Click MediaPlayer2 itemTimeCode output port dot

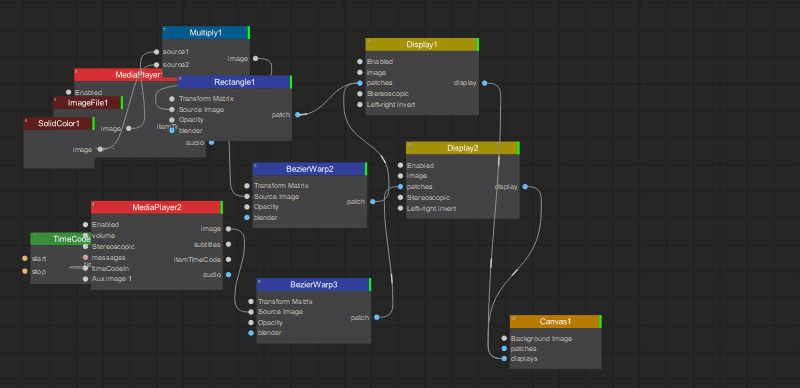point(228,259)
